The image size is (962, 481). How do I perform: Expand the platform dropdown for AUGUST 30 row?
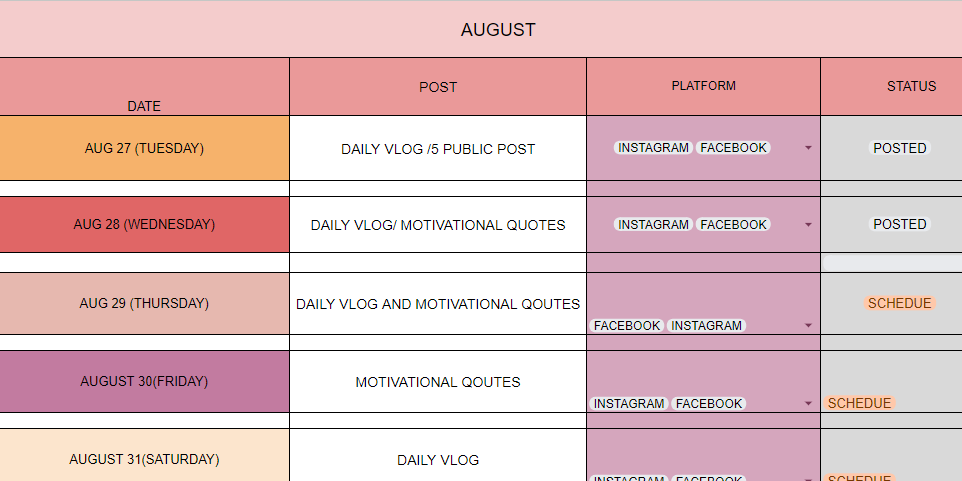point(808,404)
